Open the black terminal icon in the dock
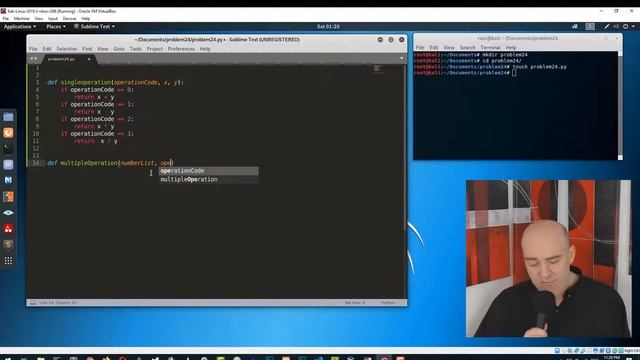 [8, 149]
